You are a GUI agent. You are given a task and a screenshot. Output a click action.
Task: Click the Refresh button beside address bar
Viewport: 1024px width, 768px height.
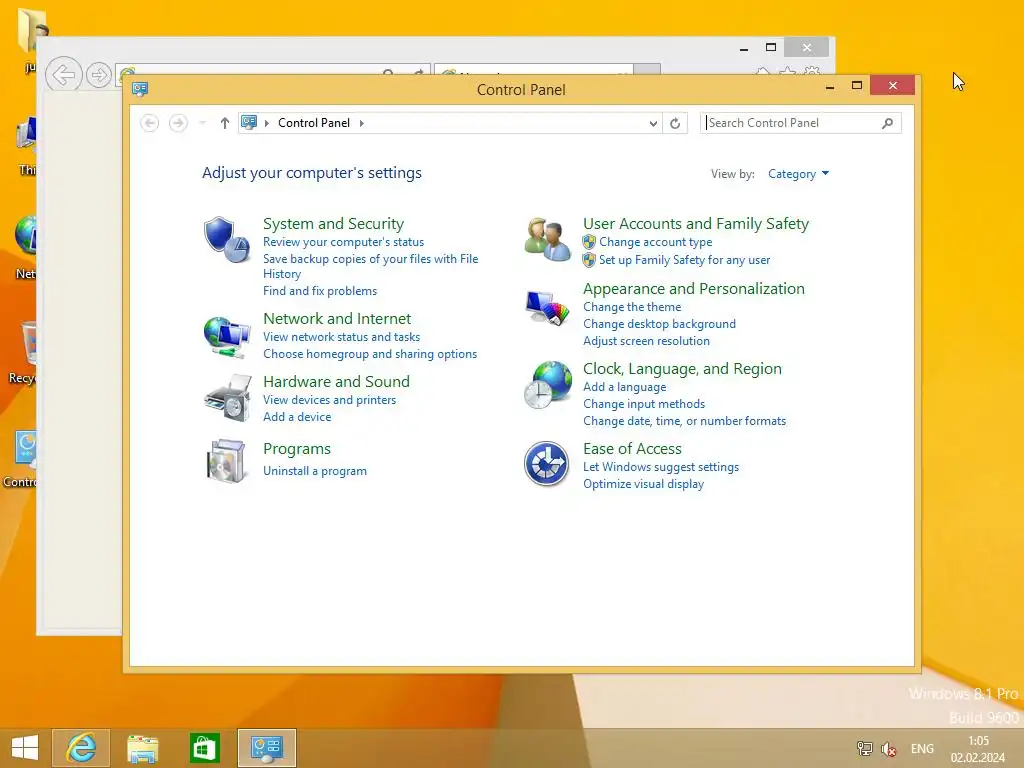[675, 123]
